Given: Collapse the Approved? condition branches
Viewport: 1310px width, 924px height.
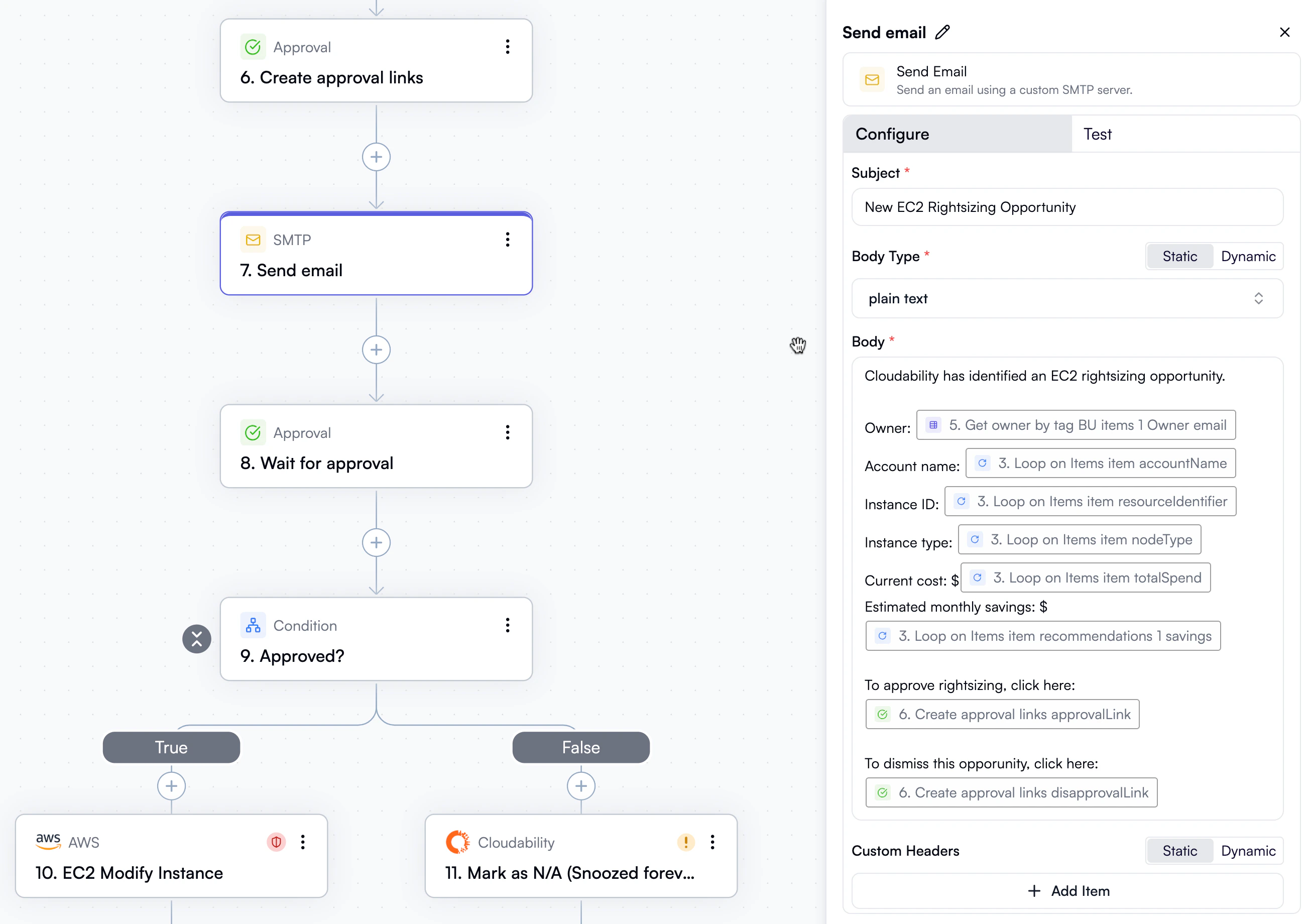Looking at the screenshot, I should pyautogui.click(x=197, y=639).
